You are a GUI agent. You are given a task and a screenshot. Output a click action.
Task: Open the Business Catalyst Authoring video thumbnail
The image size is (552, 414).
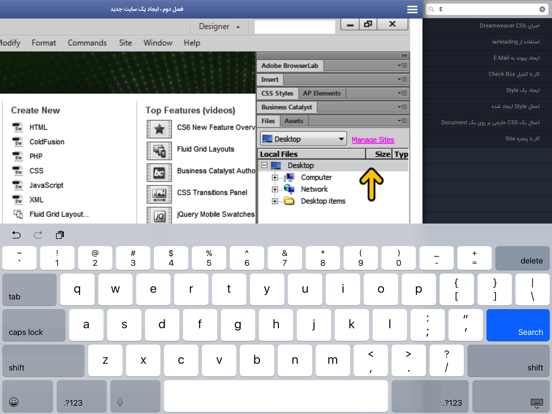point(159,172)
